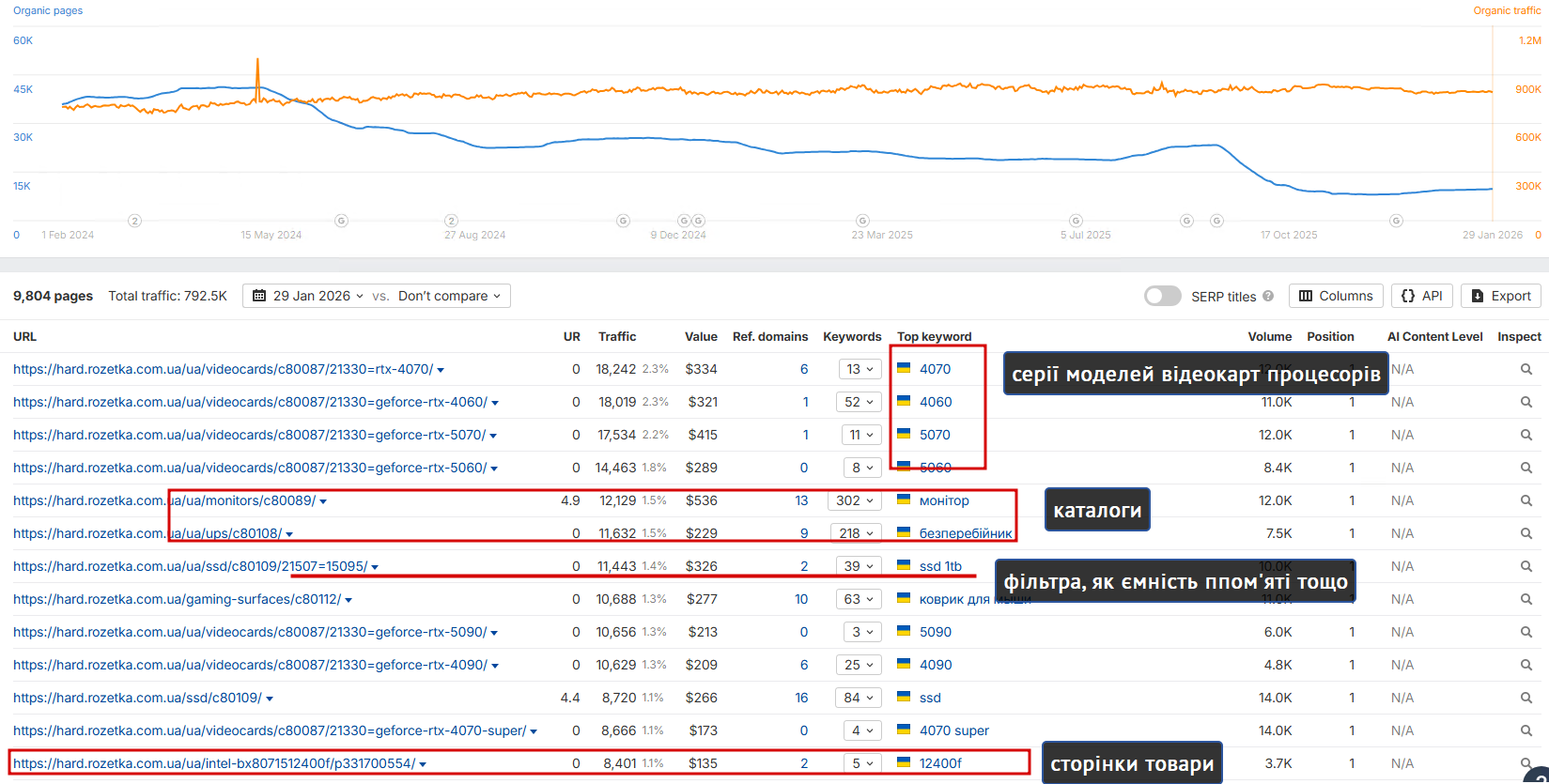This screenshot has width=1549, height=784.
Task: Inspect the geforce-rtx-4070-super URL row
Action: (1526, 730)
